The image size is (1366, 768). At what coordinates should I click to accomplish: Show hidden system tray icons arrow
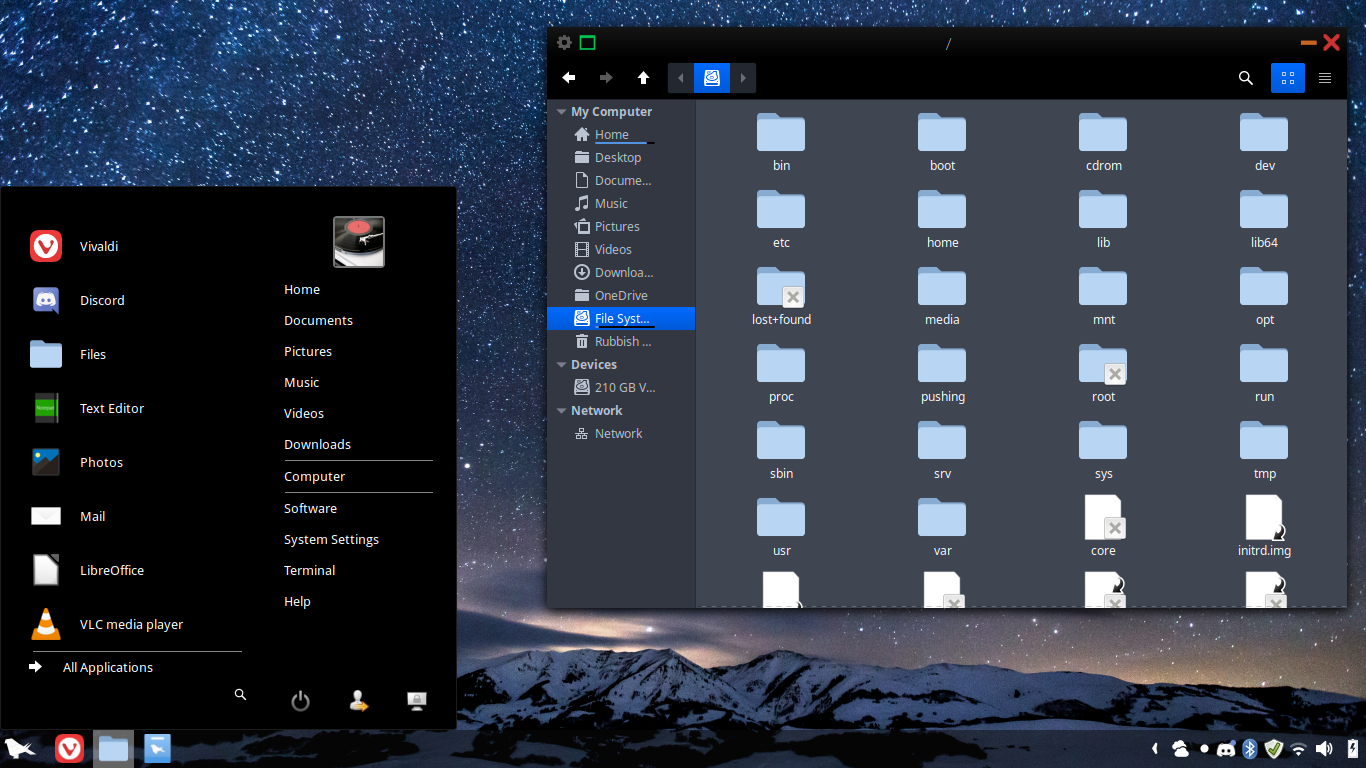1155,748
